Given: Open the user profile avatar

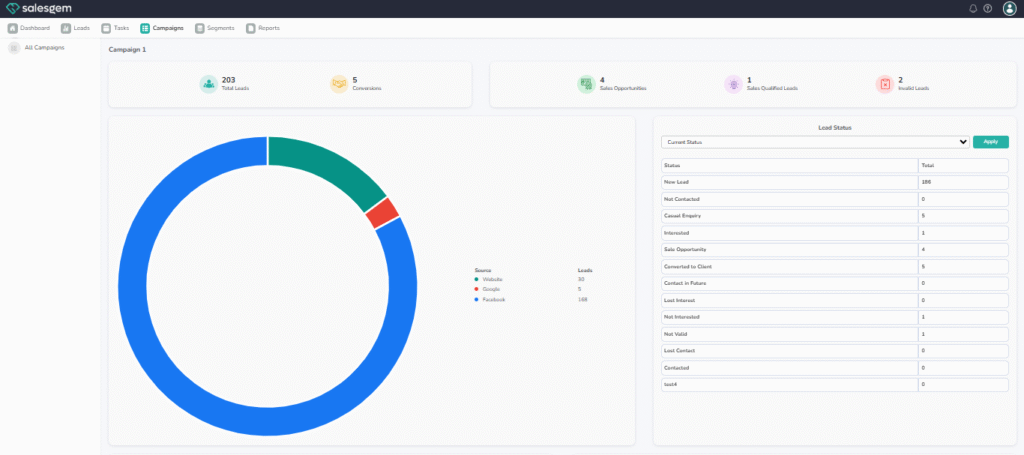Looking at the screenshot, I should click(1009, 9).
